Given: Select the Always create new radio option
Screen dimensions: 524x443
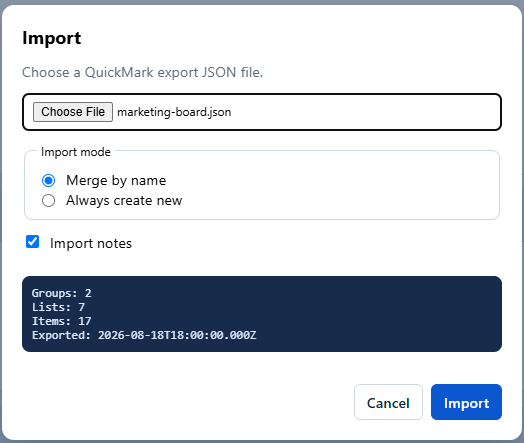Looking at the screenshot, I should (48, 200).
